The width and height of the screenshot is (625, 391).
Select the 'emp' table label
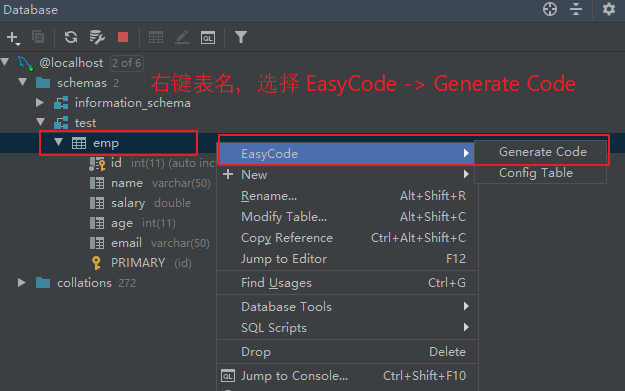point(106,143)
